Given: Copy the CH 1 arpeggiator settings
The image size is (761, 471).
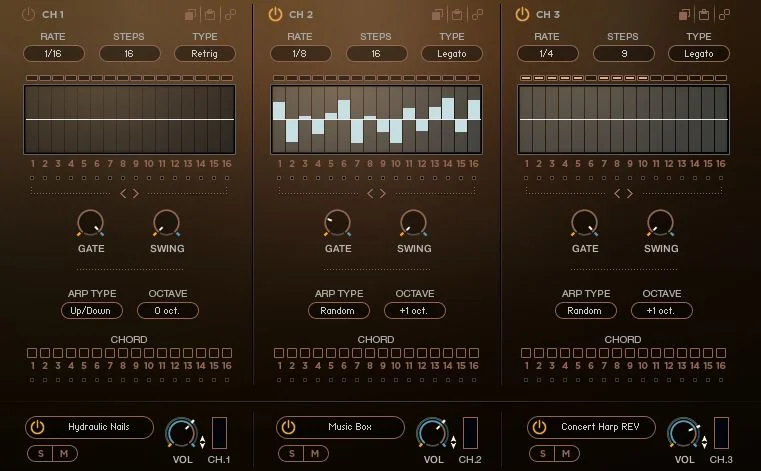Looking at the screenshot, I should pyautogui.click(x=190, y=15).
